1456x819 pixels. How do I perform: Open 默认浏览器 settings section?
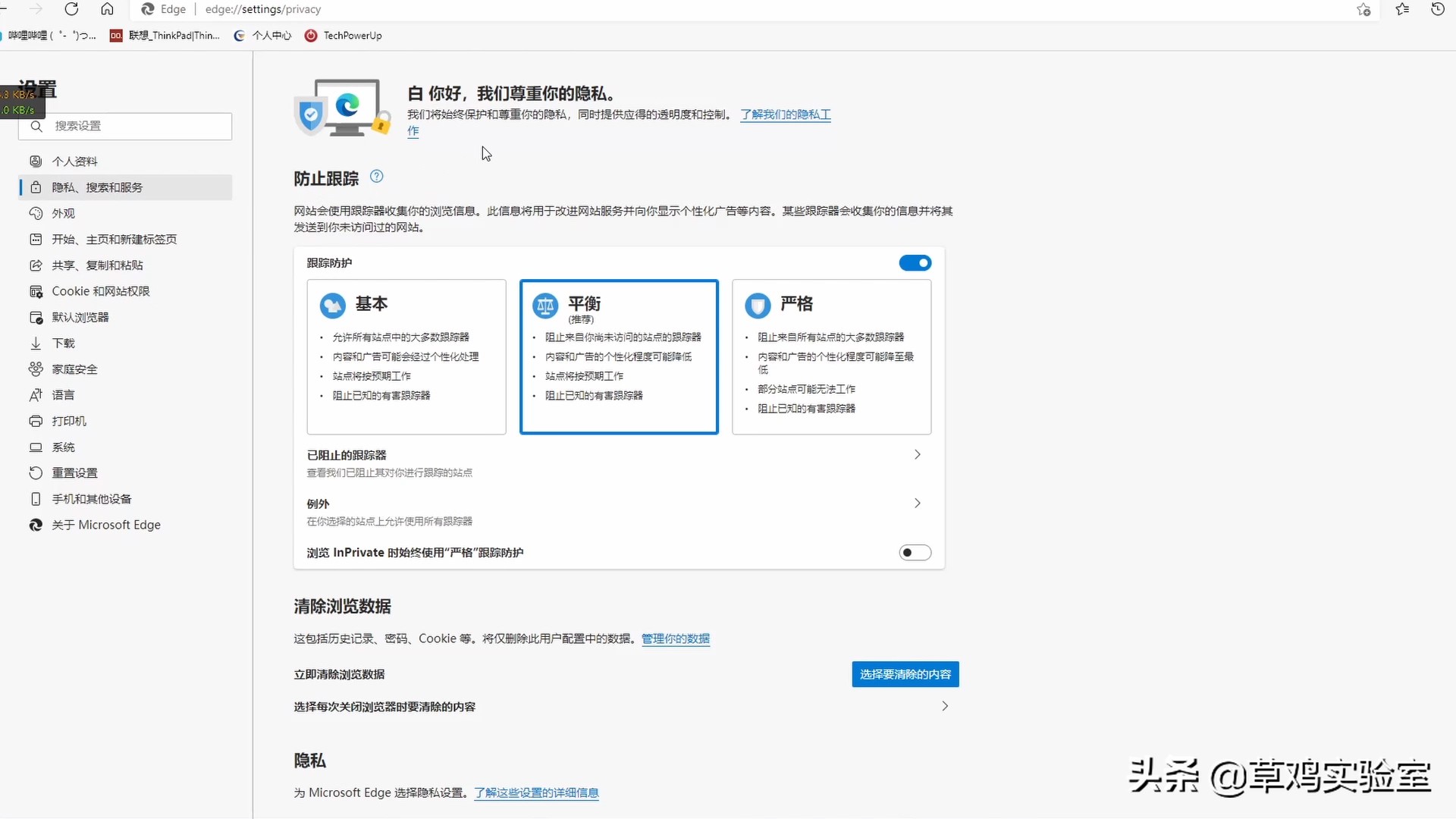pyautogui.click(x=125, y=317)
